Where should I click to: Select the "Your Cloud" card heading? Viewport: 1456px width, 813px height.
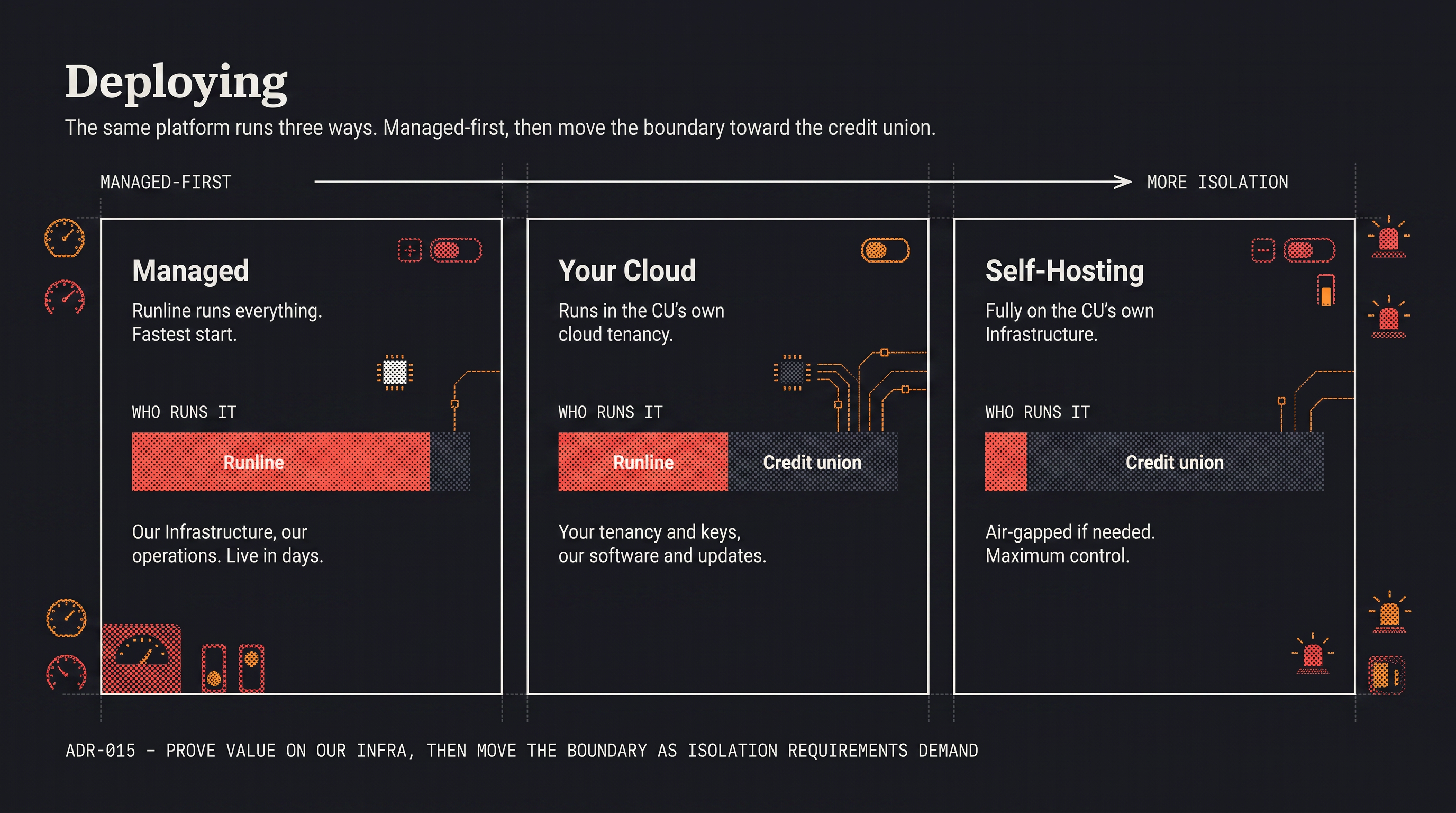[x=627, y=271]
